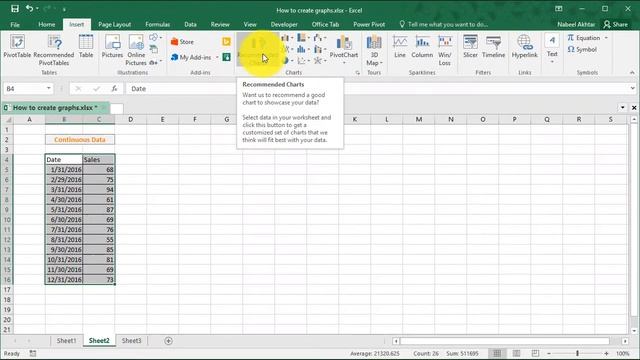
Task: Open the Text group dropdown
Action: (552, 49)
